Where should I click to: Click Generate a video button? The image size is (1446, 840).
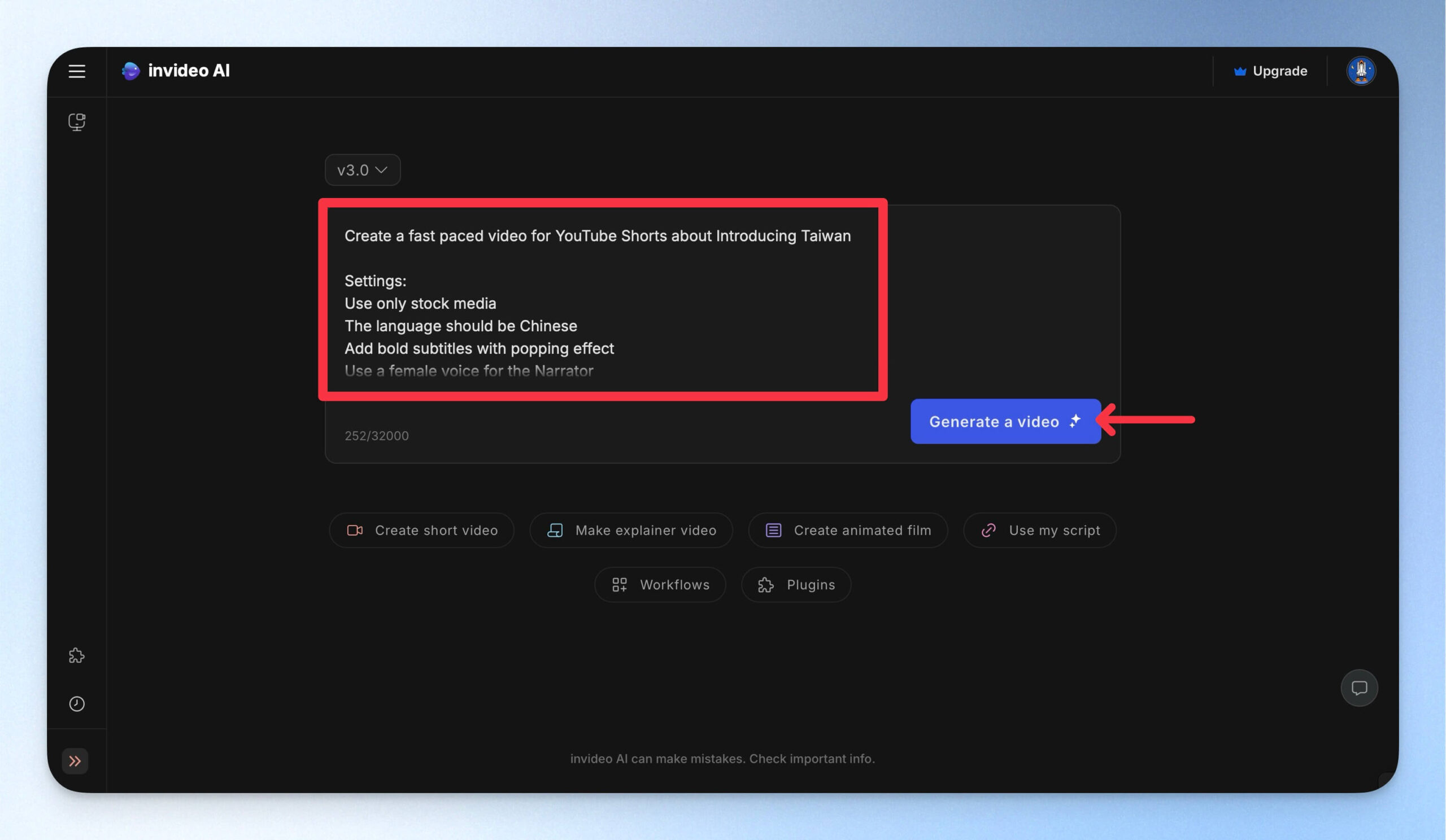point(1005,422)
